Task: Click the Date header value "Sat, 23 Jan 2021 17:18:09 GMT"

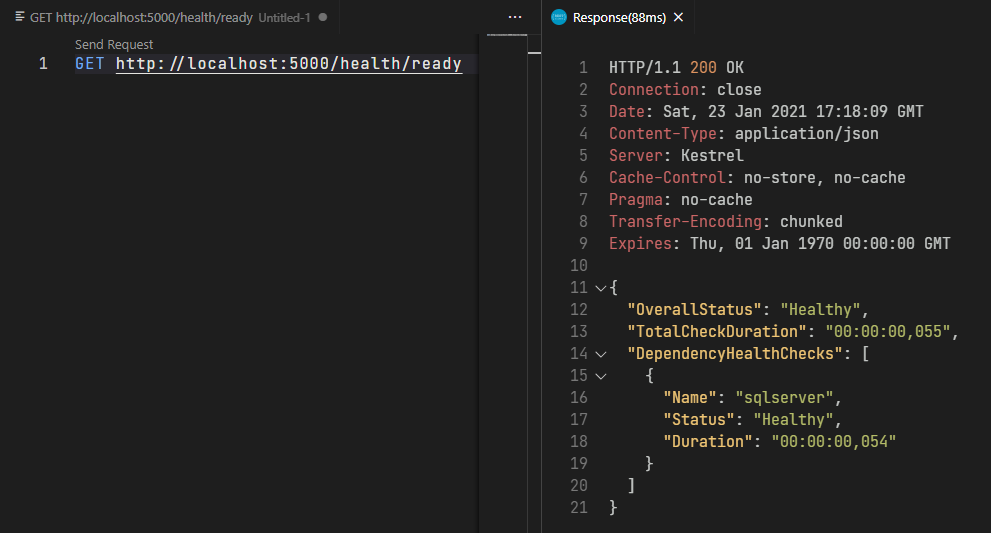Action: 793,112
